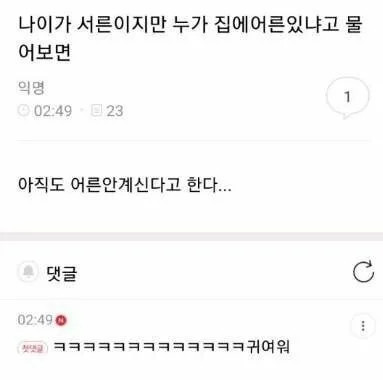383x380 pixels.
Task: Click the comment text ending 귀여워
Action: click(172, 347)
